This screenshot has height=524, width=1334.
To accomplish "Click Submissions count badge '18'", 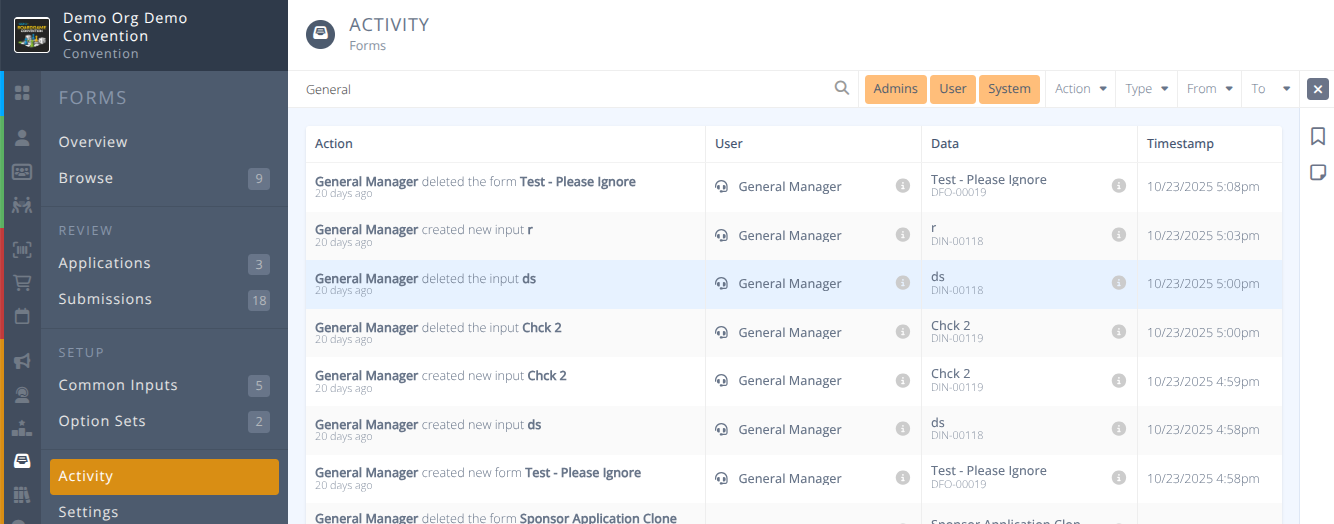I will coord(259,300).
